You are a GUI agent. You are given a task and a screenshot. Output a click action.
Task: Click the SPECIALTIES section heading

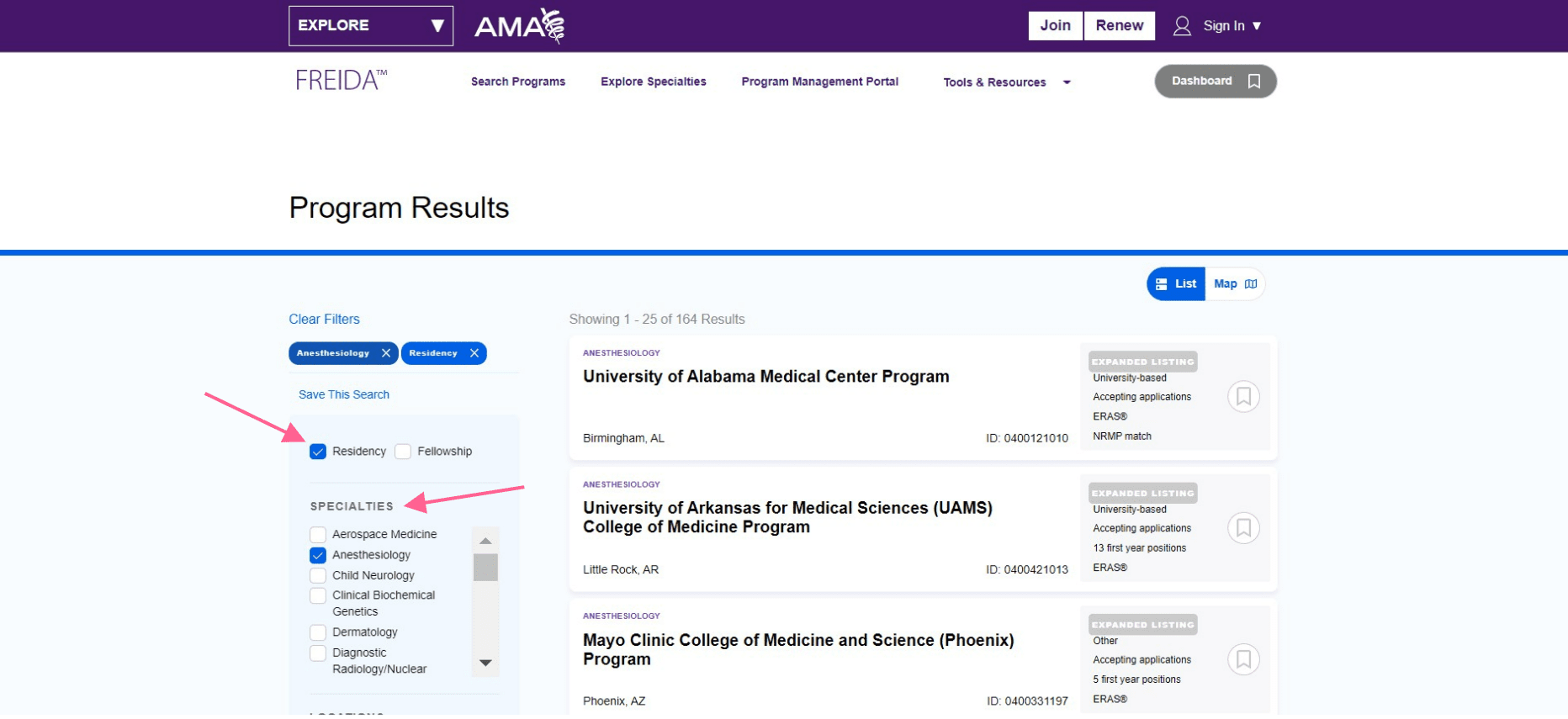(x=352, y=506)
